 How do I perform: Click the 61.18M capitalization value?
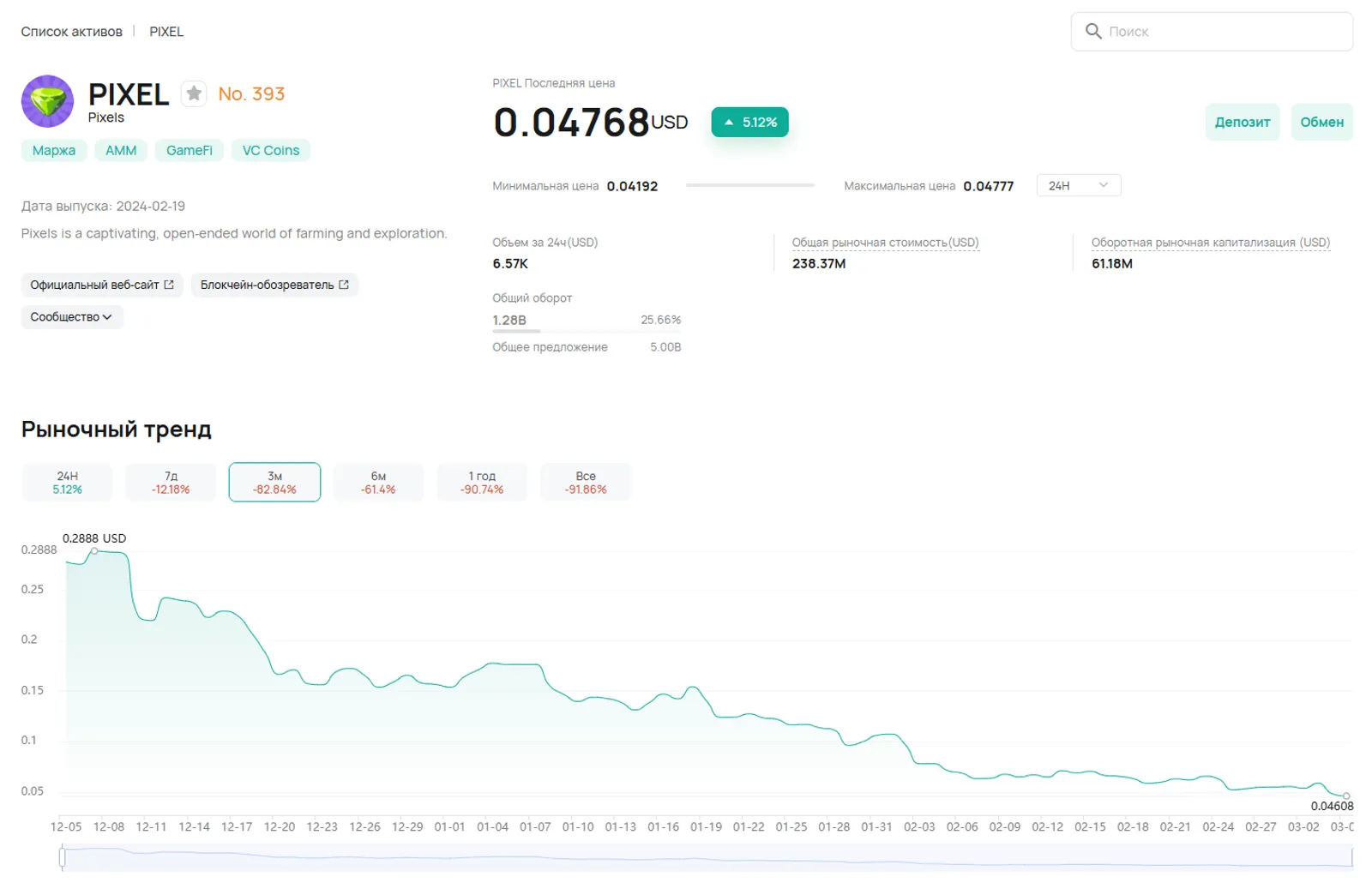[1112, 263]
